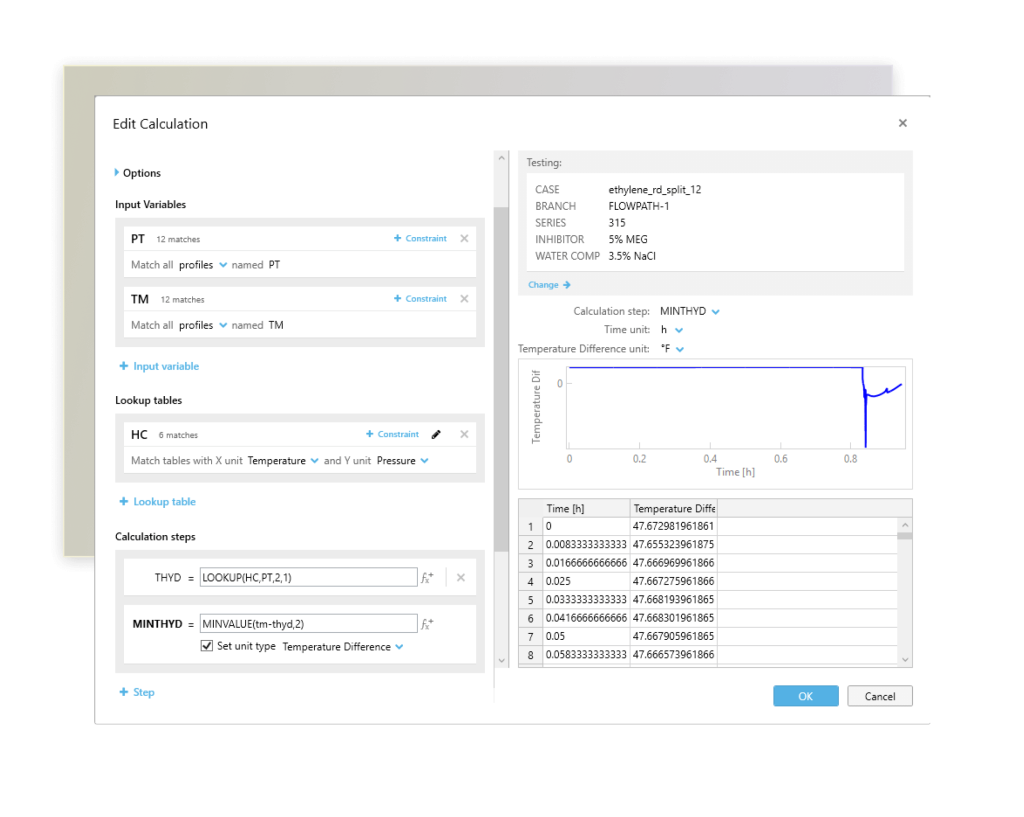Add a new Input variable
The height and width of the screenshot is (817, 1024).
pos(158,366)
